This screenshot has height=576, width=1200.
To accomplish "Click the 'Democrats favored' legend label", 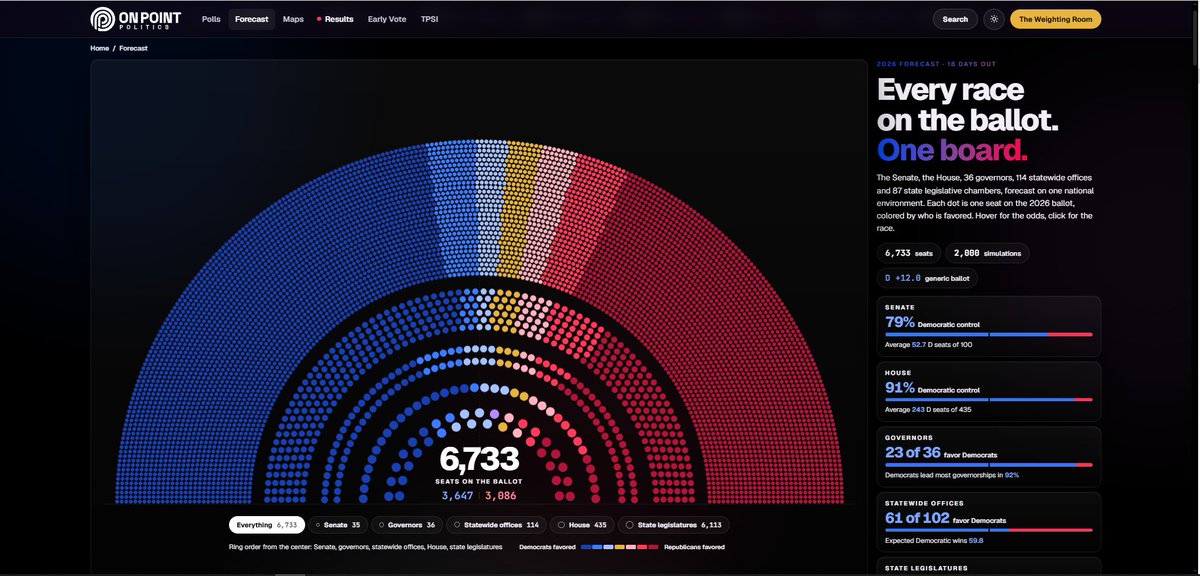I will tap(547, 547).
